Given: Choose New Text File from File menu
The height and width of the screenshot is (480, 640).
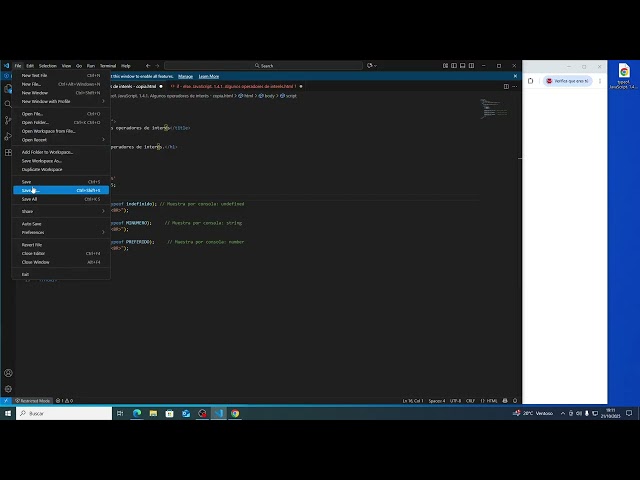Looking at the screenshot, I should [x=61, y=76].
